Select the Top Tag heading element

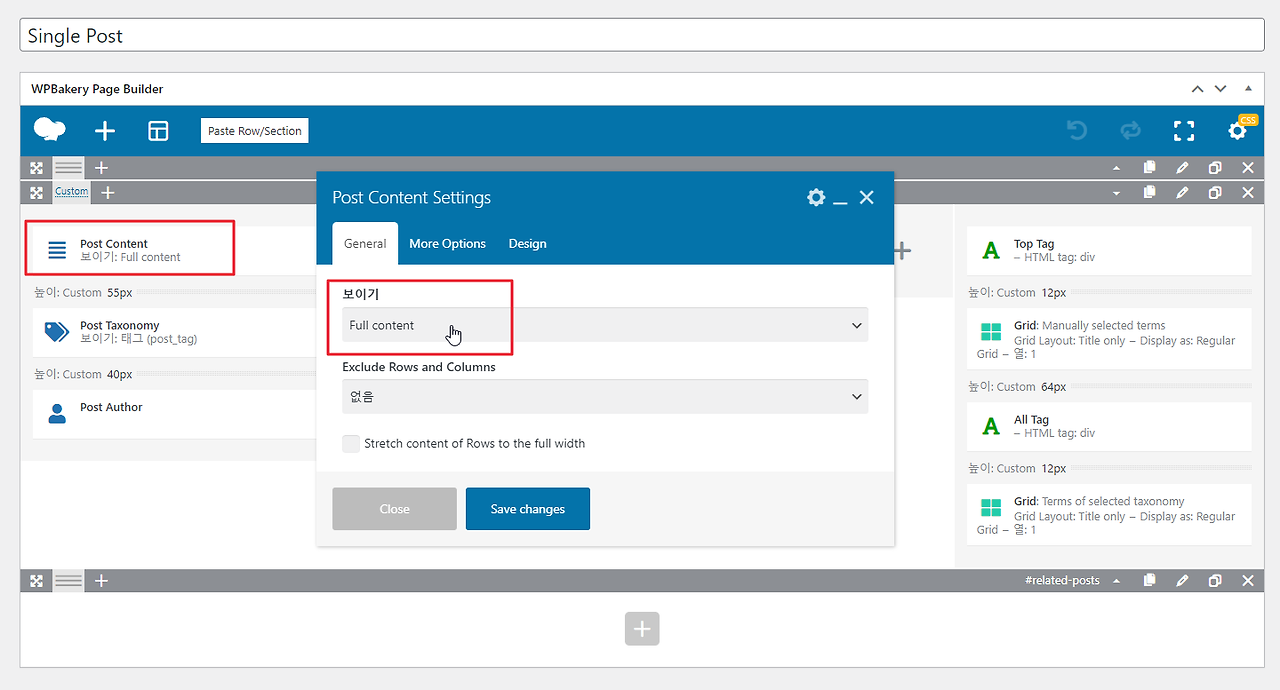[x=1109, y=250]
